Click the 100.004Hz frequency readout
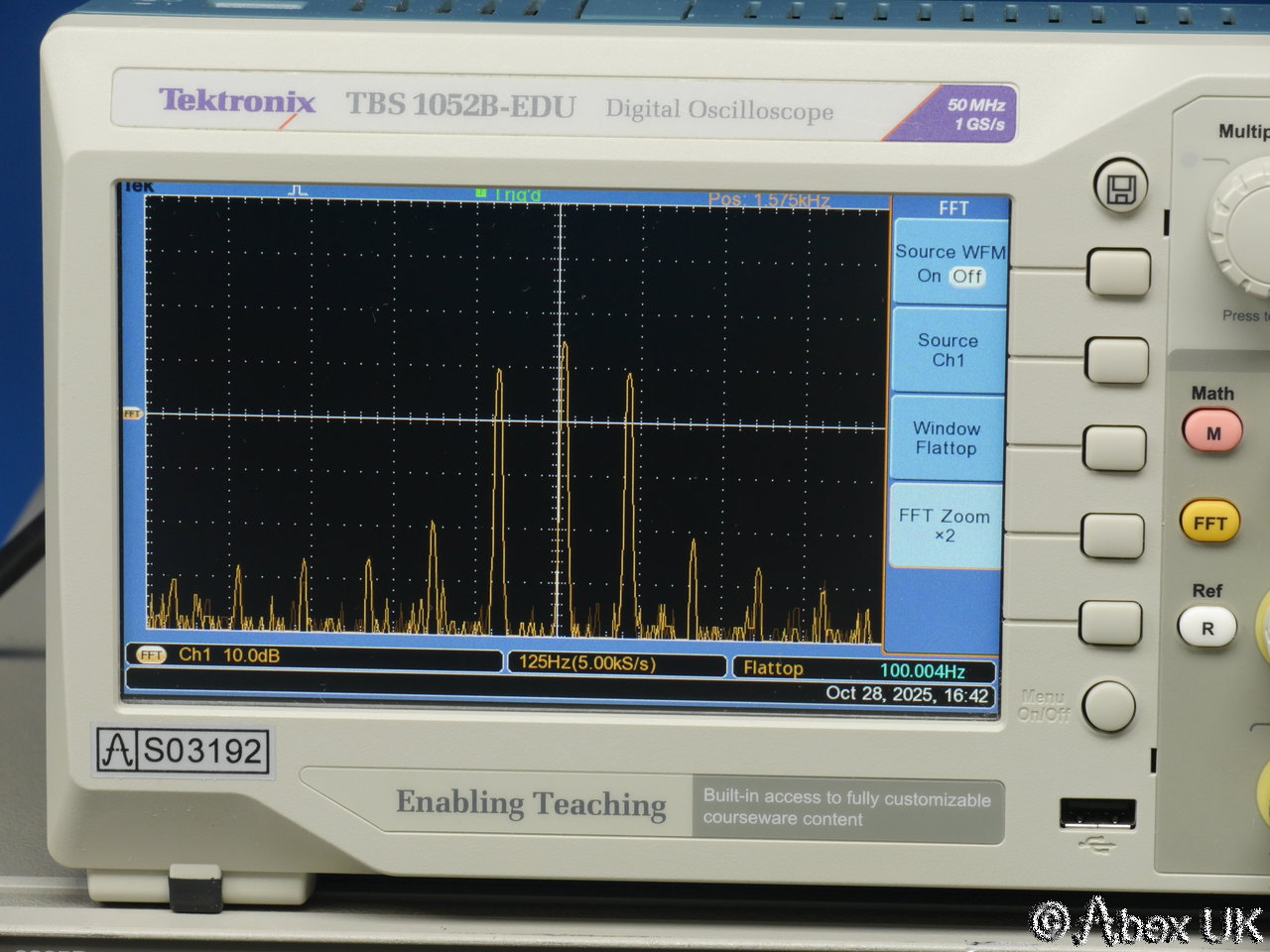1270x952 pixels. point(922,671)
